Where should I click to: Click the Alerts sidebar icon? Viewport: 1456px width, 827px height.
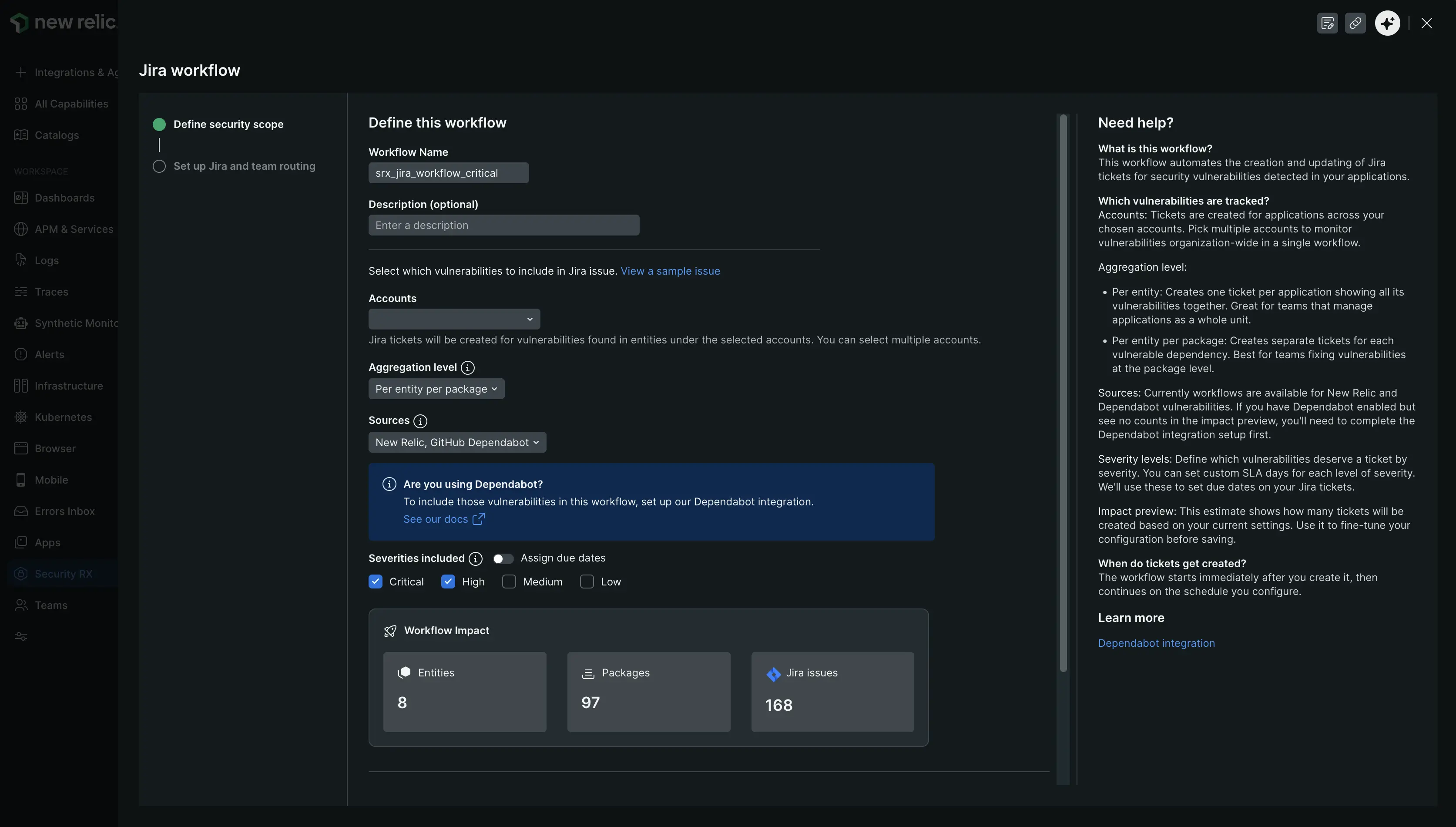click(21, 354)
